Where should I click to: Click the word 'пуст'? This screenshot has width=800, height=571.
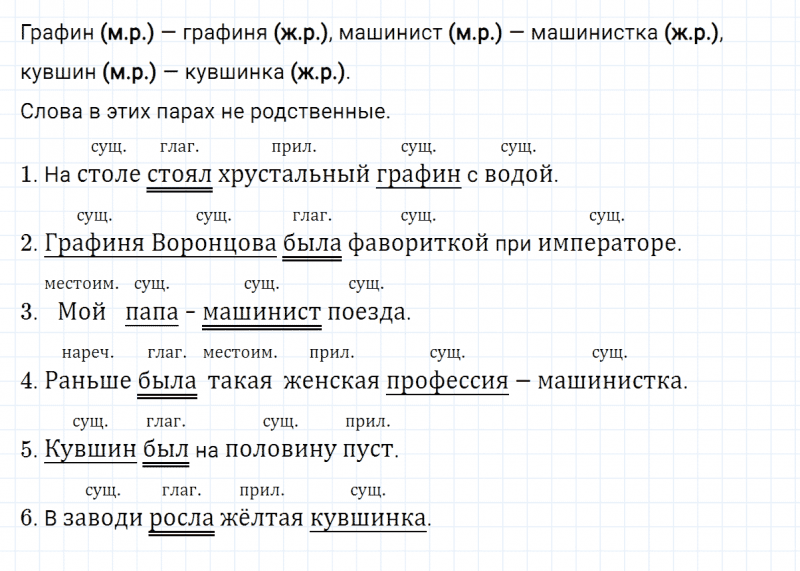coord(369,450)
